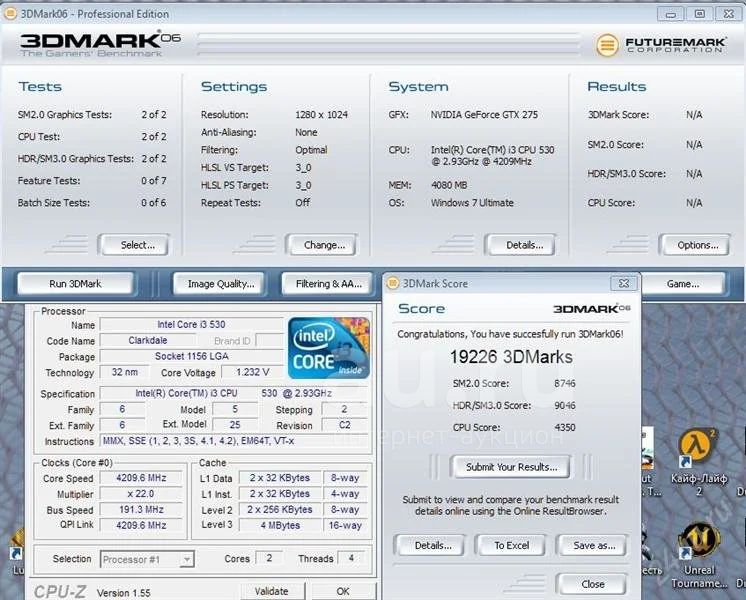
Task: Click the Game... button
Action: 683,284
